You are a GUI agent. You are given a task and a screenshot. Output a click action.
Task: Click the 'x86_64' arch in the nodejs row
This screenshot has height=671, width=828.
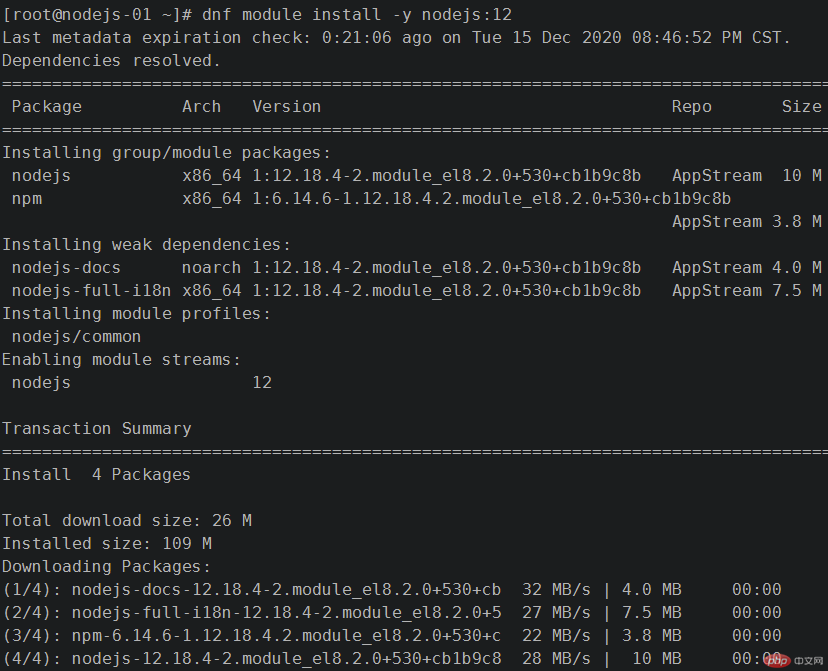pyautogui.click(x=211, y=176)
